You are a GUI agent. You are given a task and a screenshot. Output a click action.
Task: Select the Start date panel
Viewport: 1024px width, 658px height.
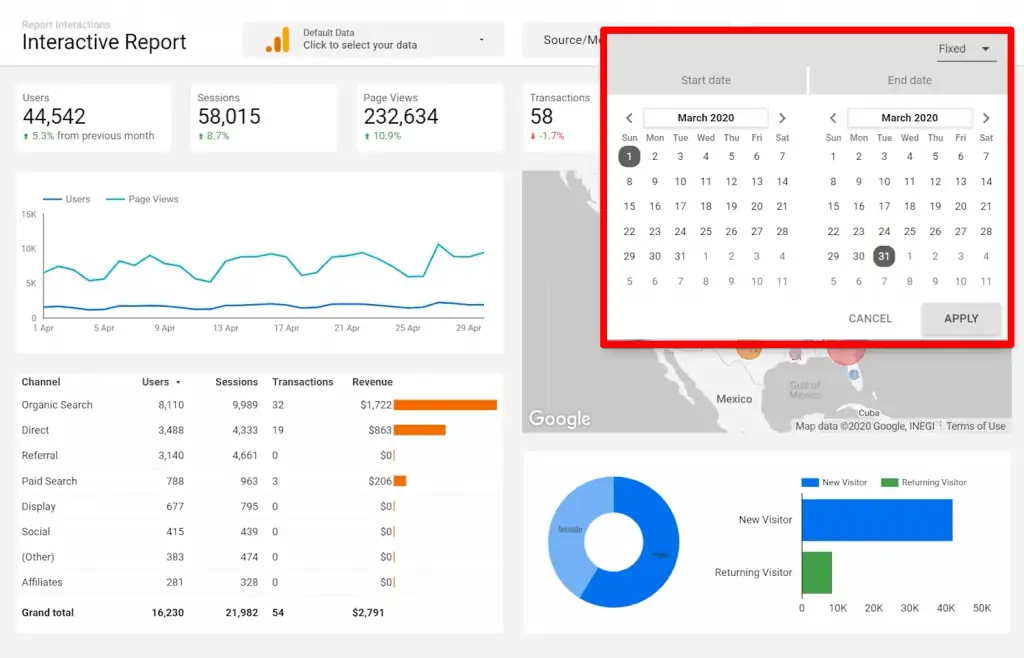tap(705, 80)
